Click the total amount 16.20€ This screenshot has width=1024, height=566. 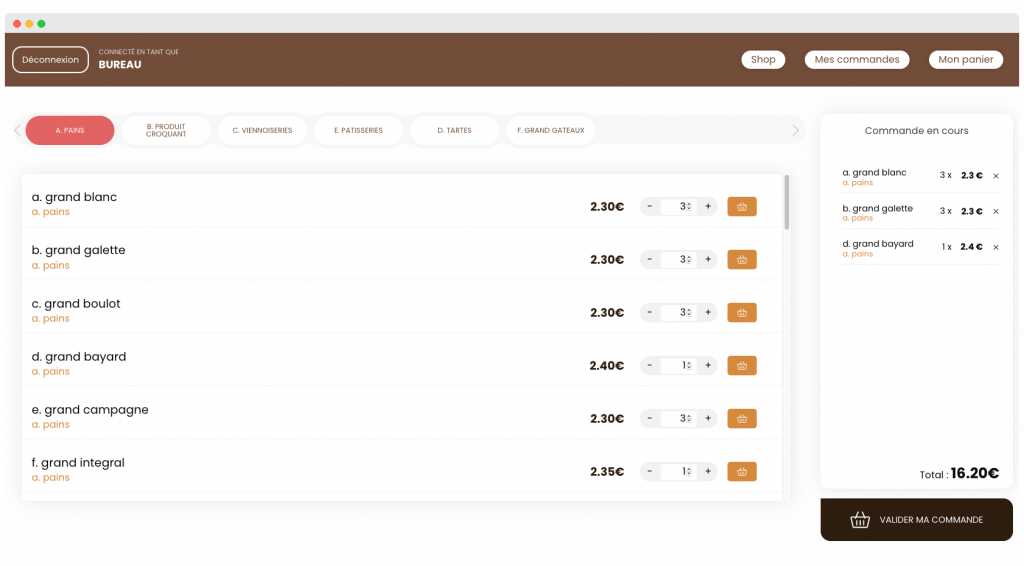pos(974,473)
